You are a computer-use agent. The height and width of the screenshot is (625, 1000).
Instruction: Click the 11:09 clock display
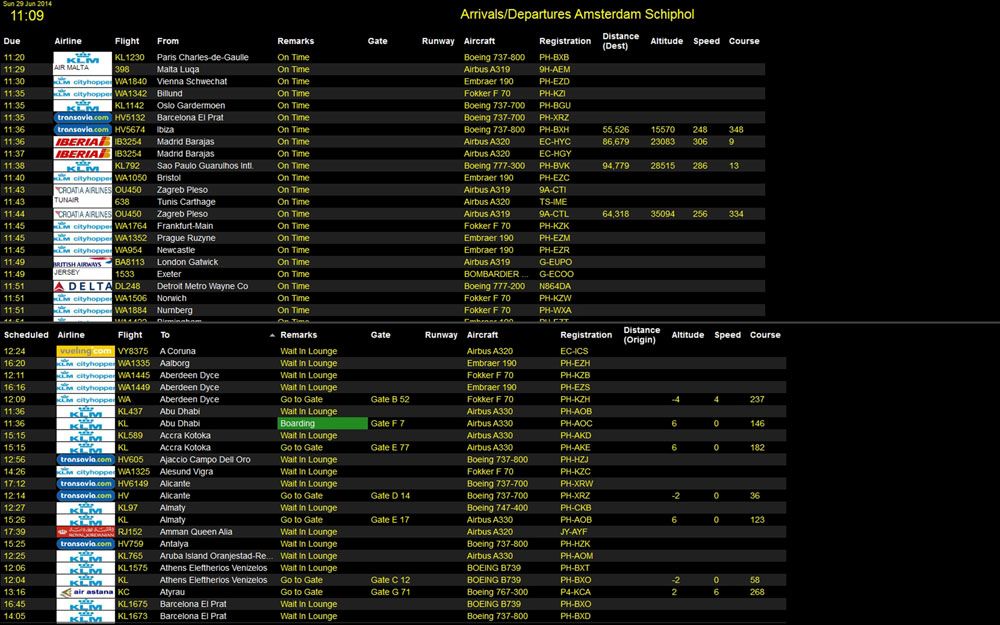[x=27, y=16]
